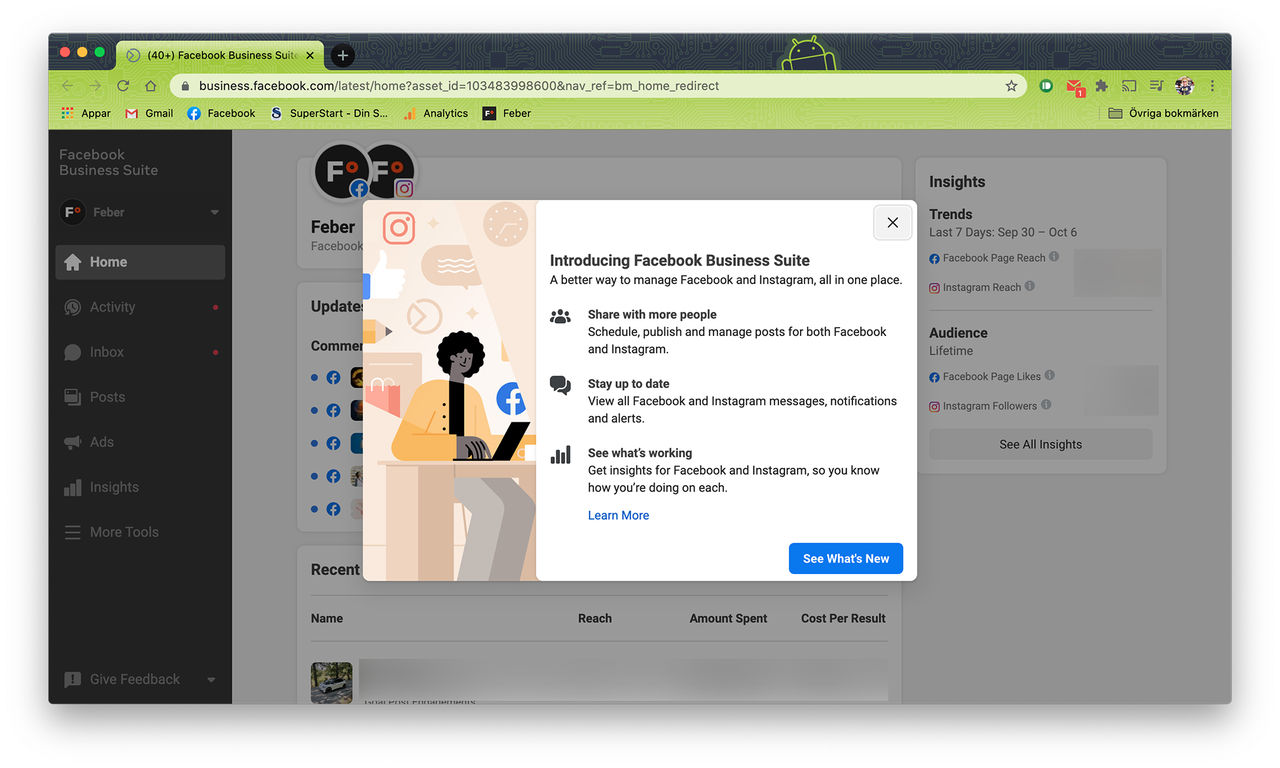The height and width of the screenshot is (768, 1280).
Task: Click Feber Instagram profile picture
Action: pos(390,171)
